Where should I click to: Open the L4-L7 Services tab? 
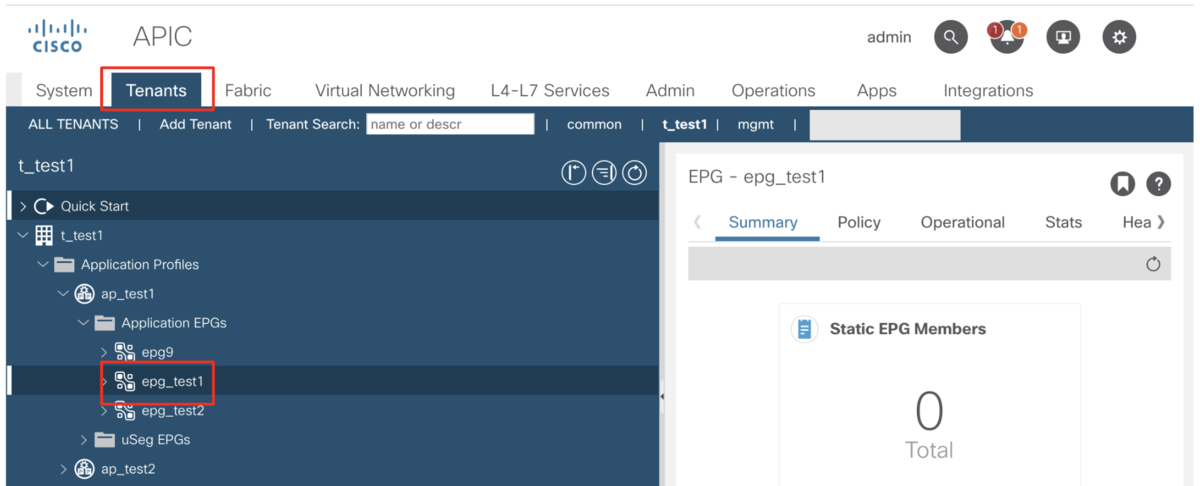(550, 90)
